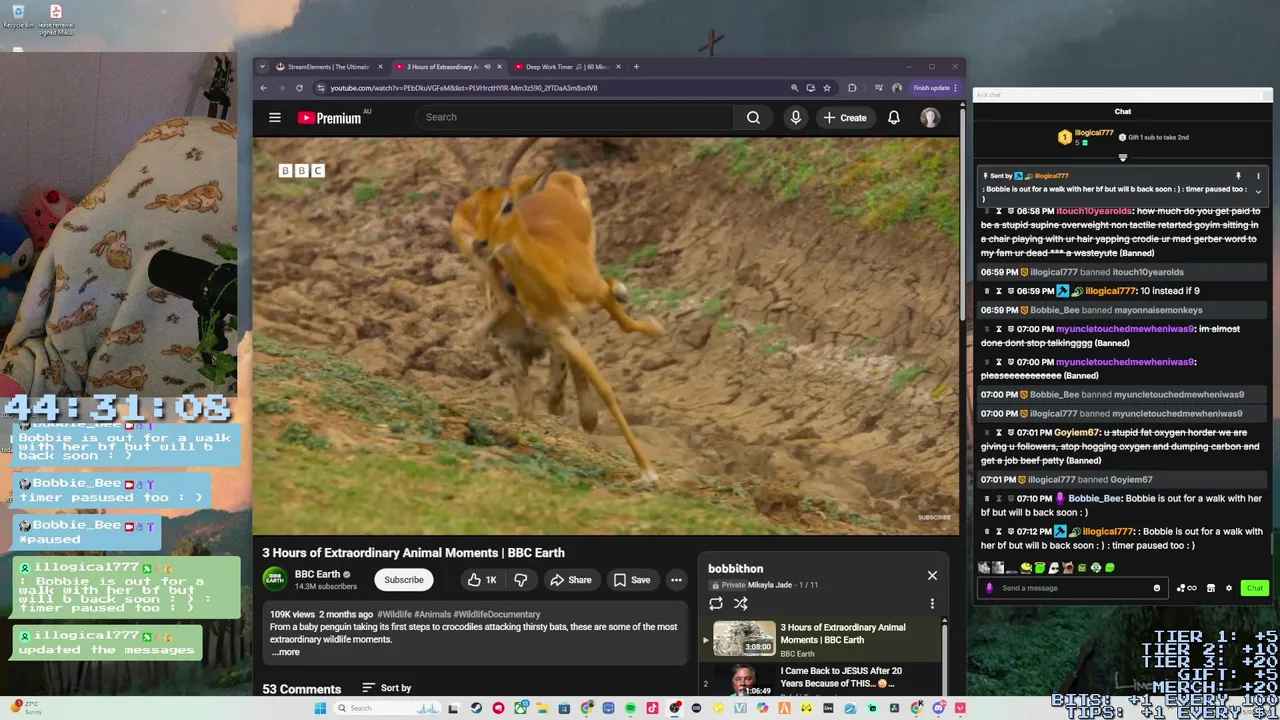This screenshot has width=1280, height=720.
Task: Save the video to a playlist
Action: tap(632, 580)
